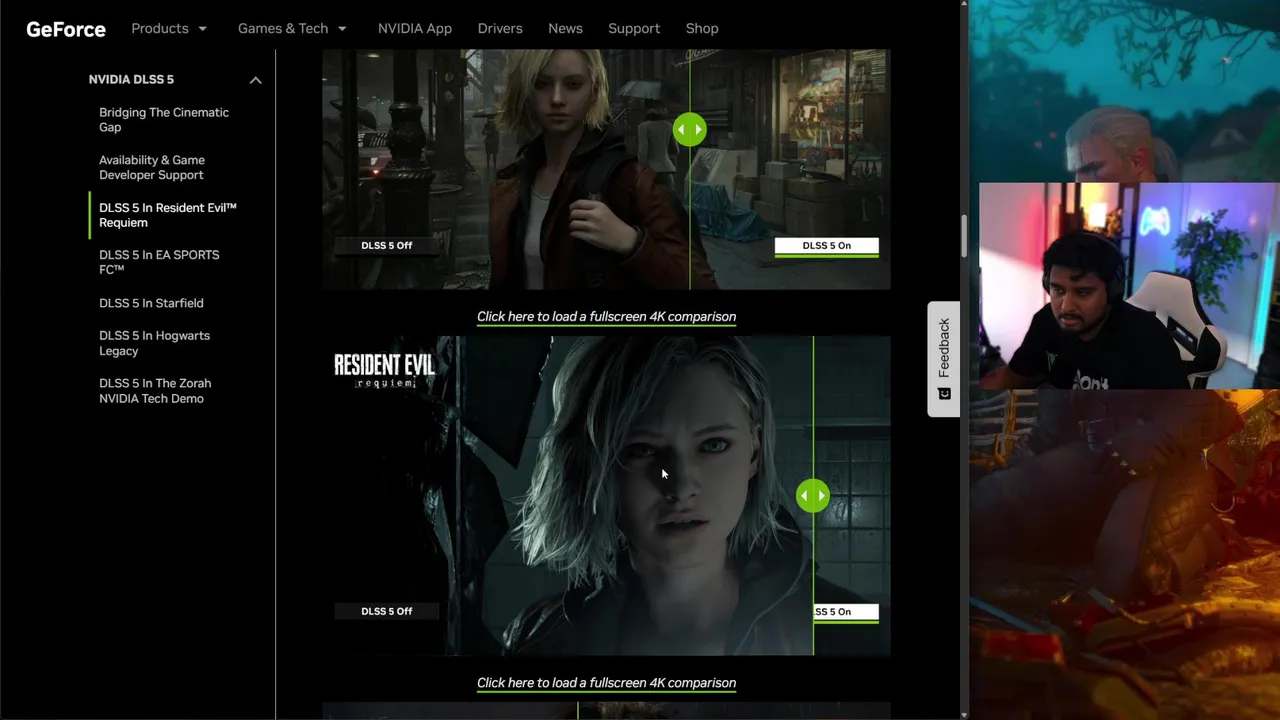Viewport: 1280px width, 720px height.
Task: Select DLSS 5 Off label in lower comparison
Action: pos(387,611)
